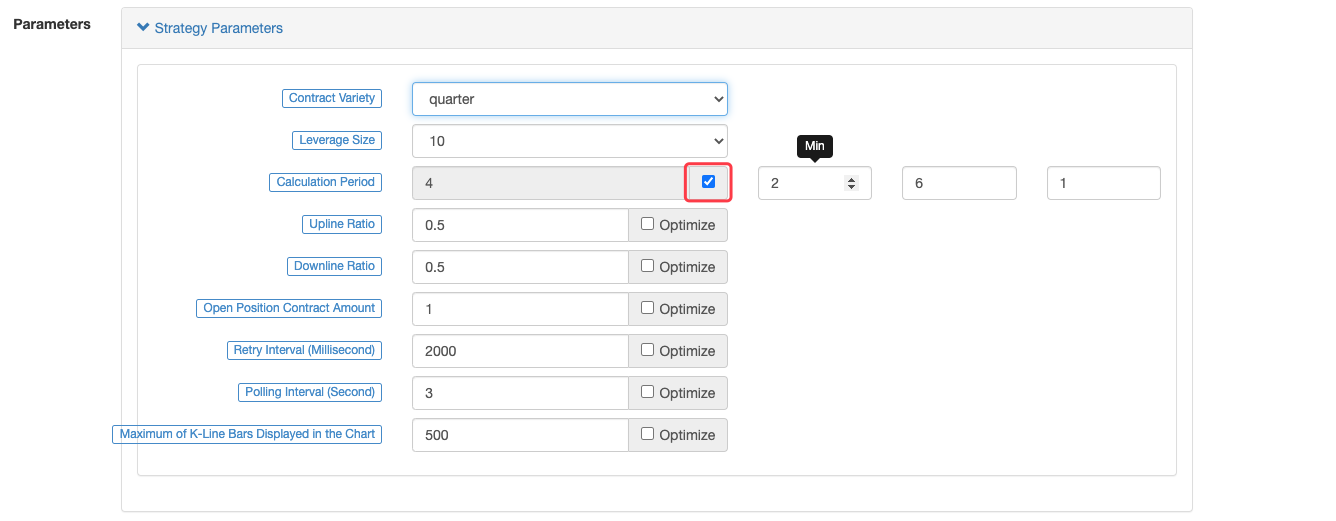
Task: Enable Optimize for Downline Ratio
Action: 648,266
